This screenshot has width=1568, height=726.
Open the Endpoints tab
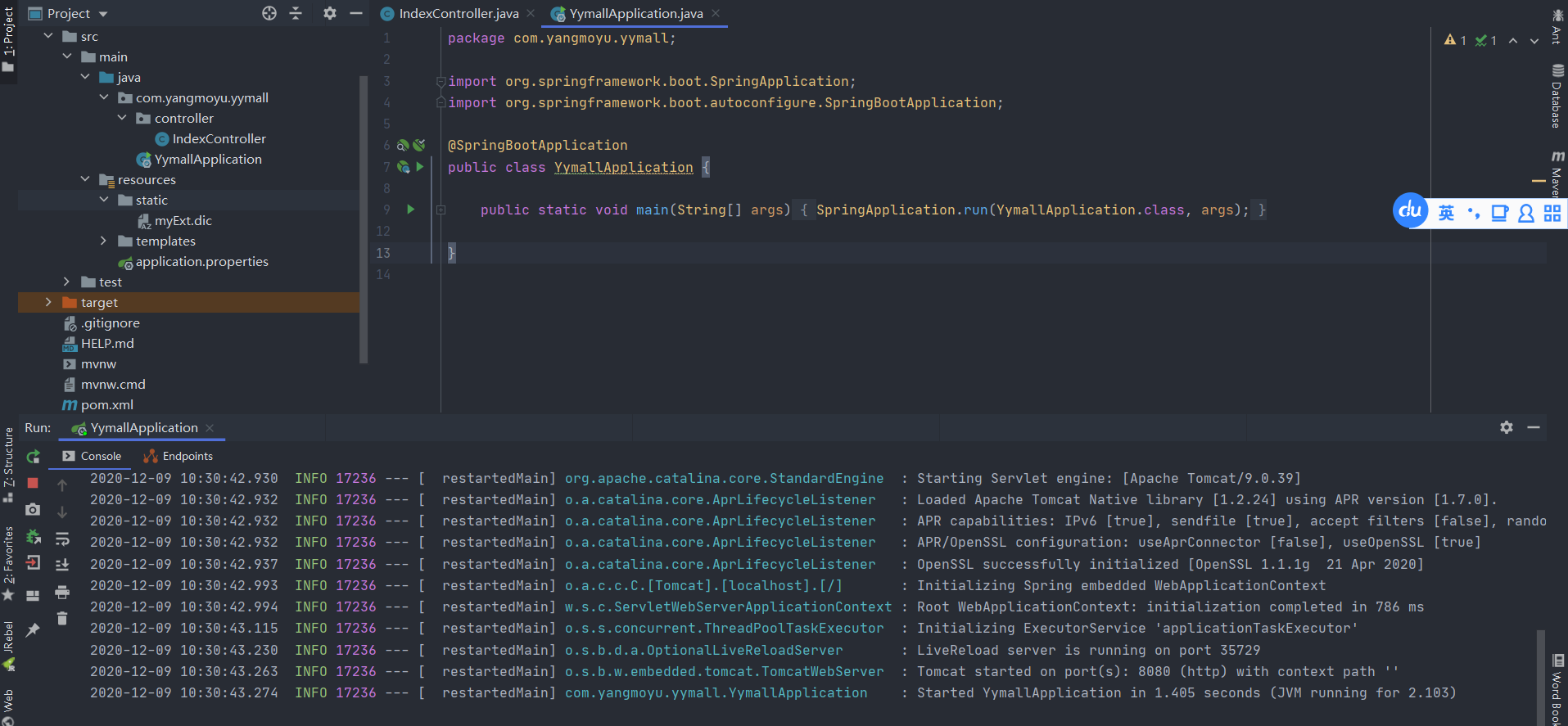tap(178, 456)
